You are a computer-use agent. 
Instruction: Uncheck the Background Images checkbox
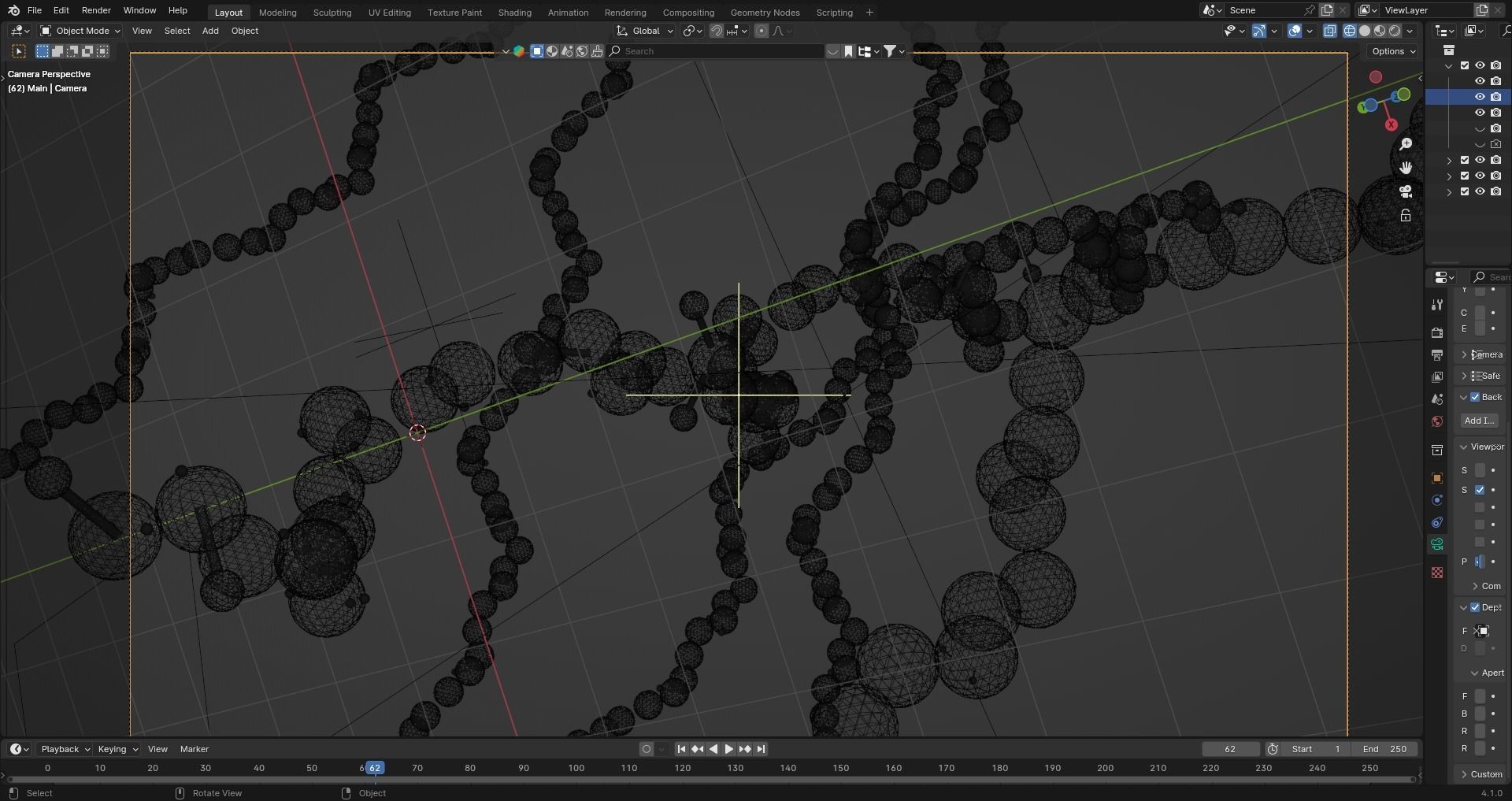point(1475,397)
